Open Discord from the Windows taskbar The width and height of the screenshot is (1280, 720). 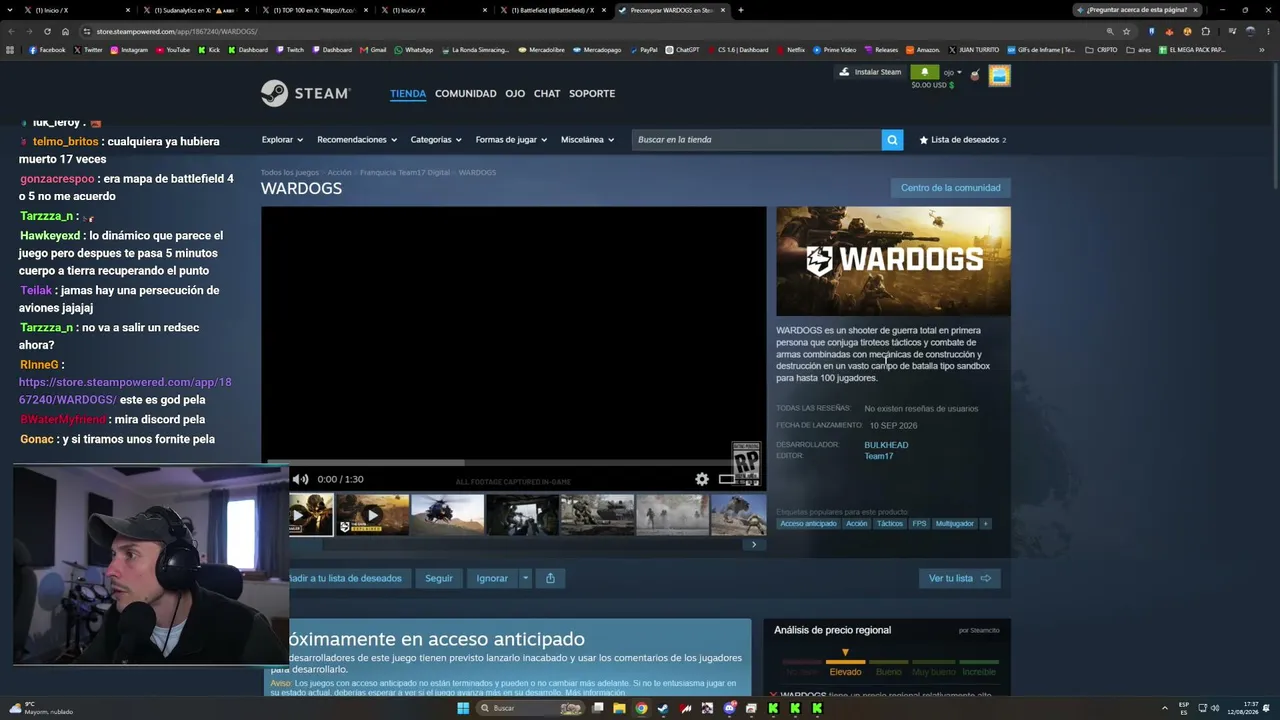coord(729,708)
